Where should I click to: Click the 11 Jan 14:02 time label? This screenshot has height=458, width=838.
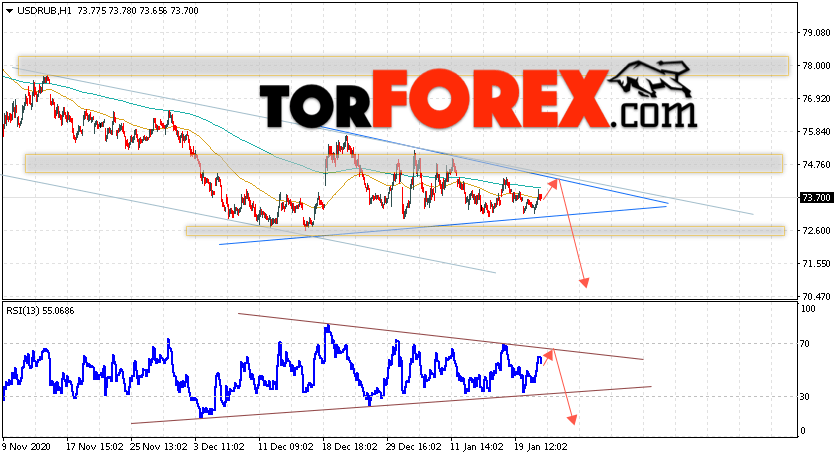pyautogui.click(x=477, y=446)
